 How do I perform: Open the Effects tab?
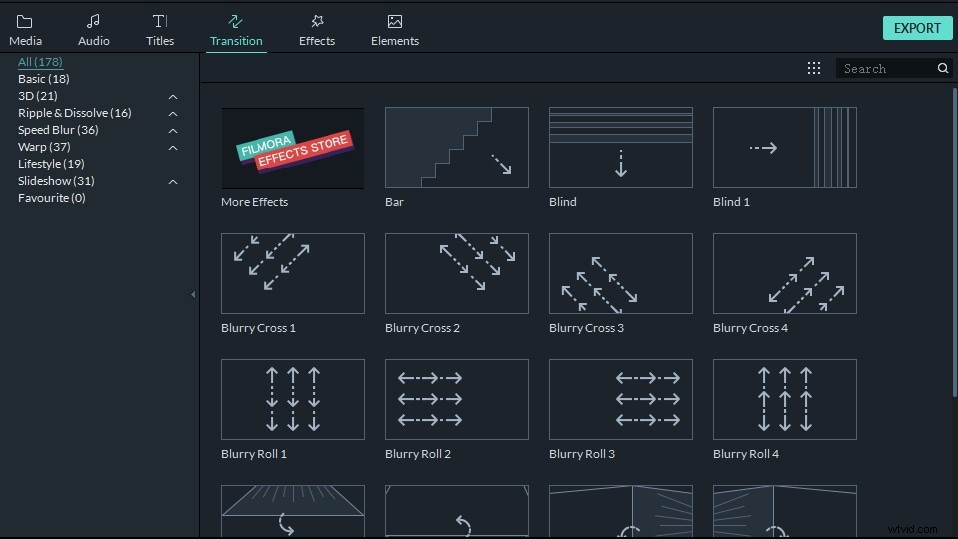(316, 31)
